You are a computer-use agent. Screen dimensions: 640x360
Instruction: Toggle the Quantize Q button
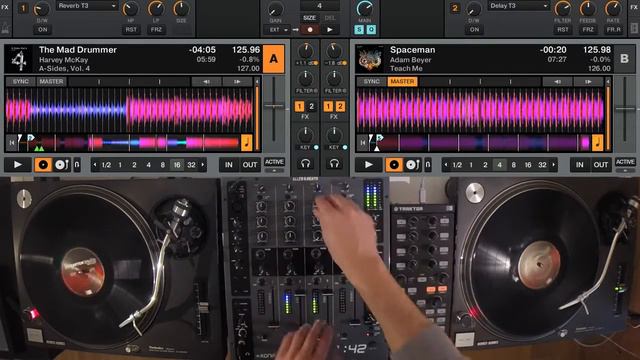(x=371, y=30)
